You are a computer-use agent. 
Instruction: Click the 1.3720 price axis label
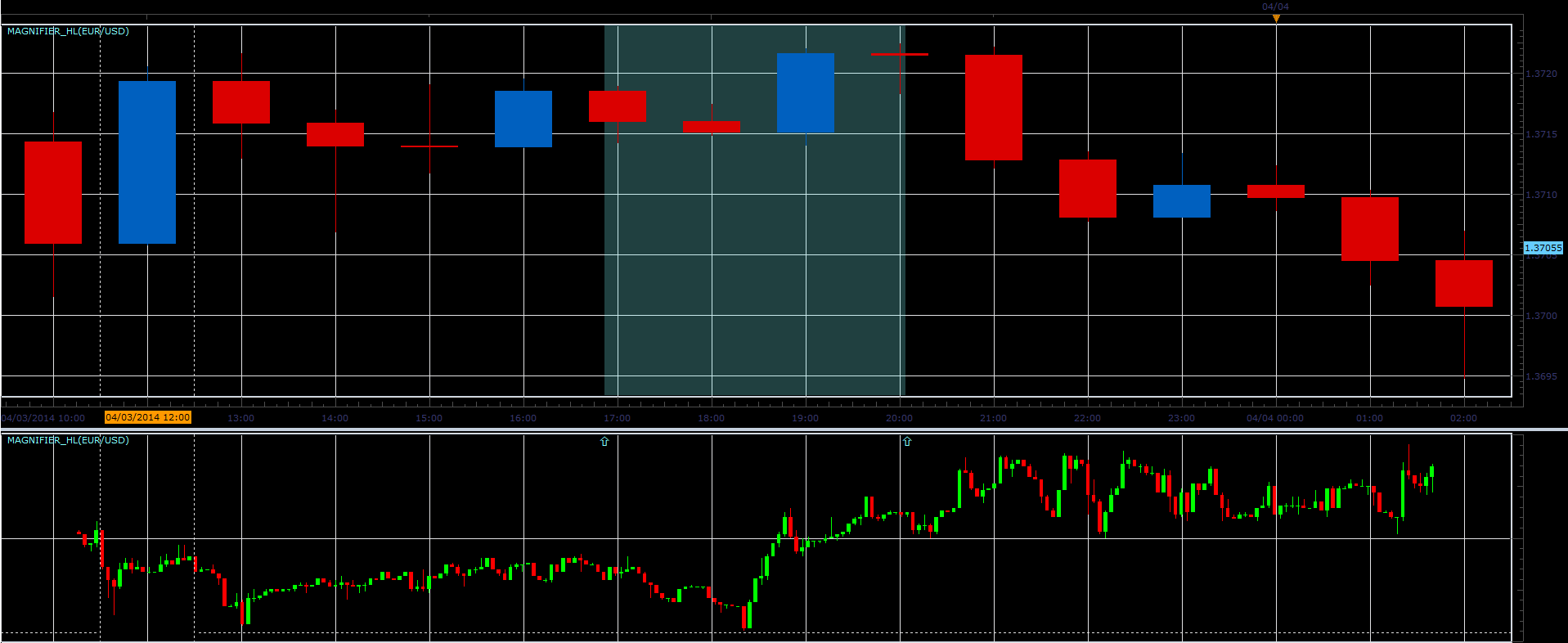tap(1542, 74)
